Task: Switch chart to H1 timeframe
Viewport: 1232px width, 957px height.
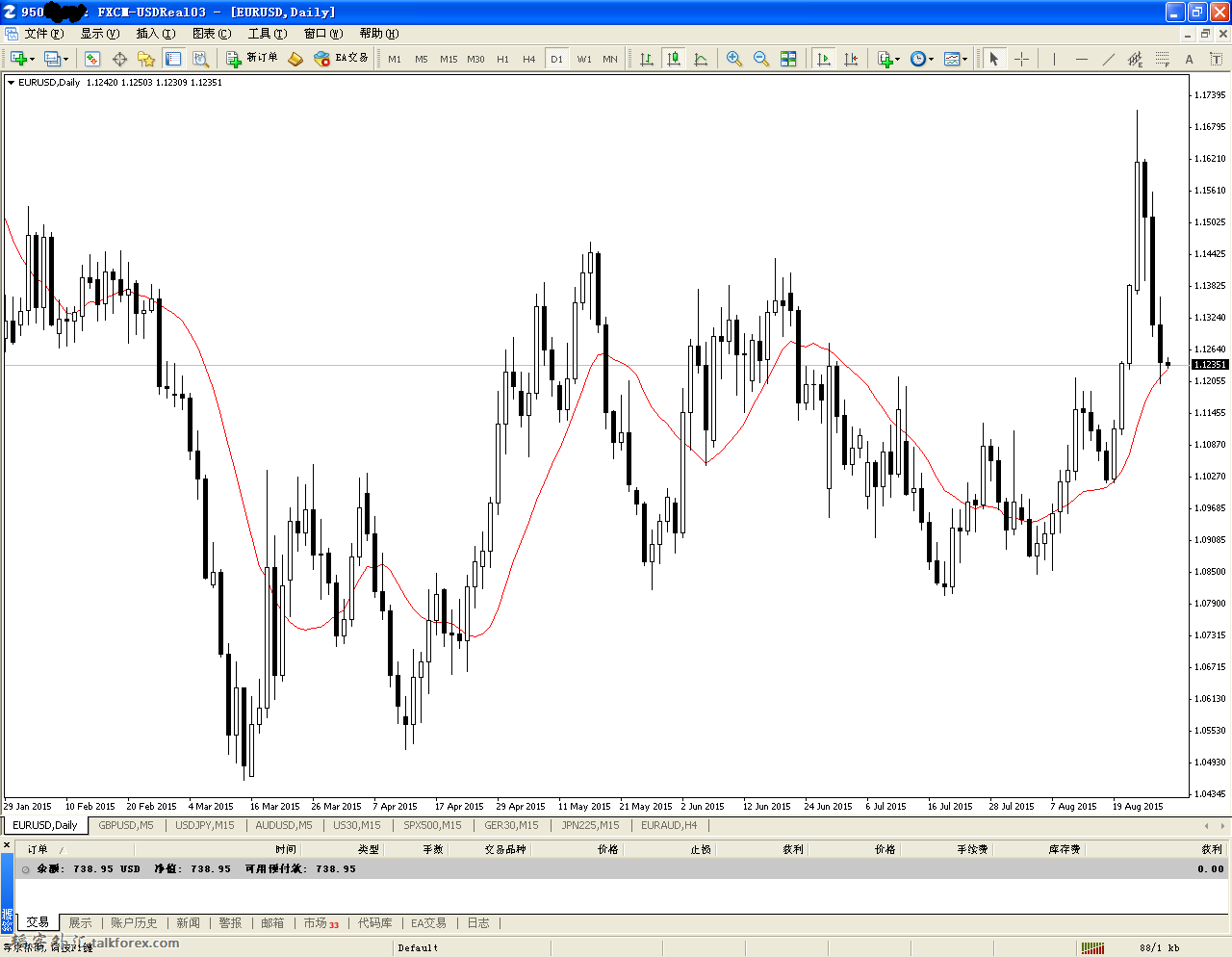Action: [x=502, y=59]
